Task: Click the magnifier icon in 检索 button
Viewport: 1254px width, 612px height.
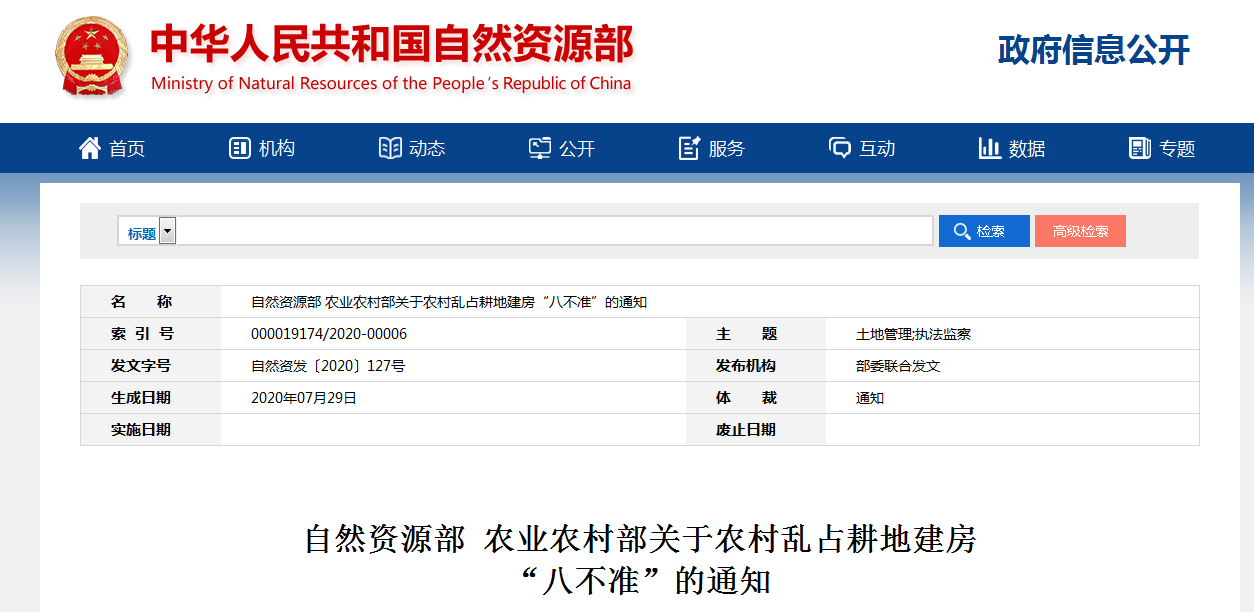Action: (962, 231)
